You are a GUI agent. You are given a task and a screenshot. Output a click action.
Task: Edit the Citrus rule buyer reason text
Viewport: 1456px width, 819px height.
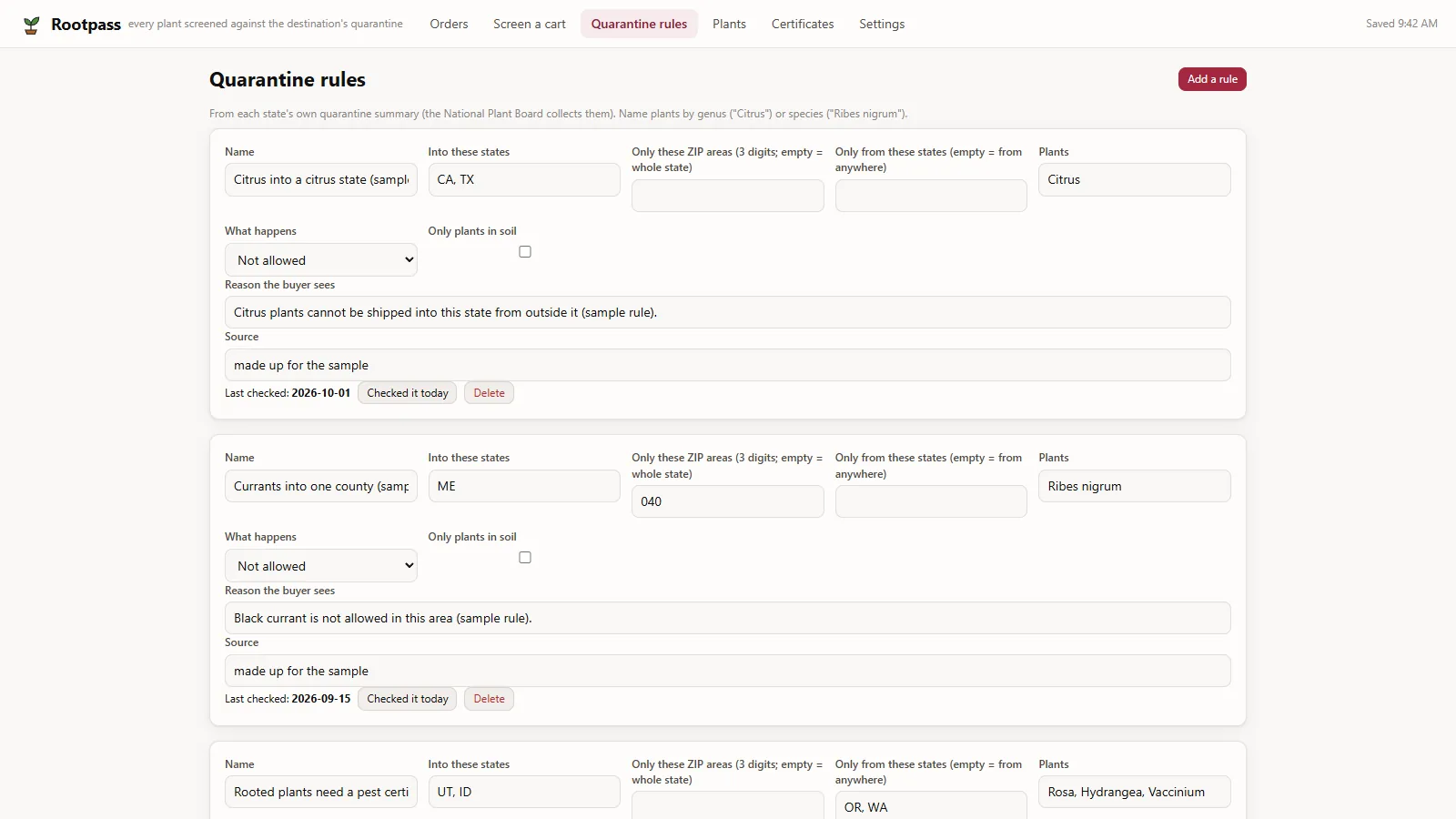tap(728, 312)
